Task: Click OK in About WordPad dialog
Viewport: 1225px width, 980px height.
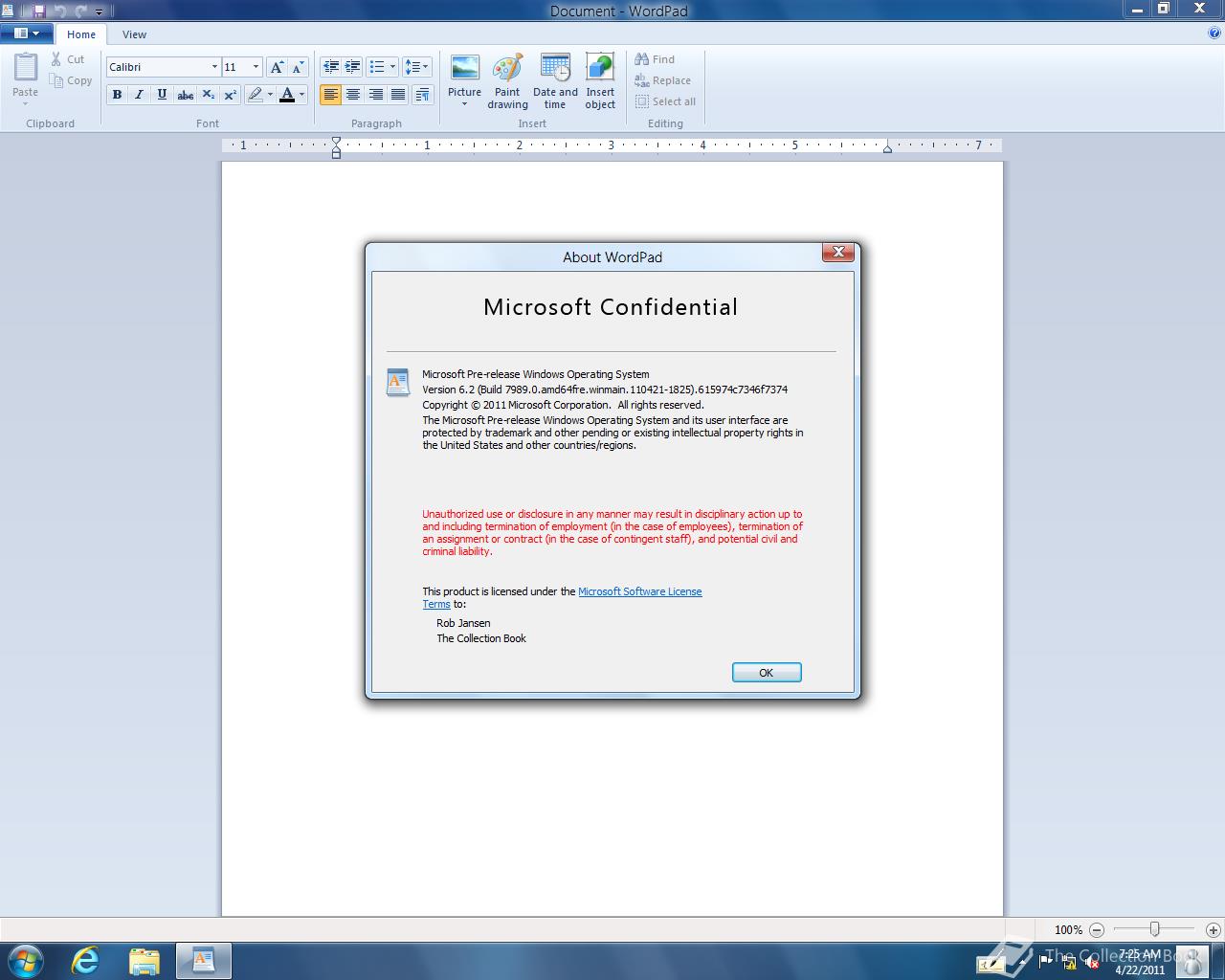Action: [x=767, y=673]
